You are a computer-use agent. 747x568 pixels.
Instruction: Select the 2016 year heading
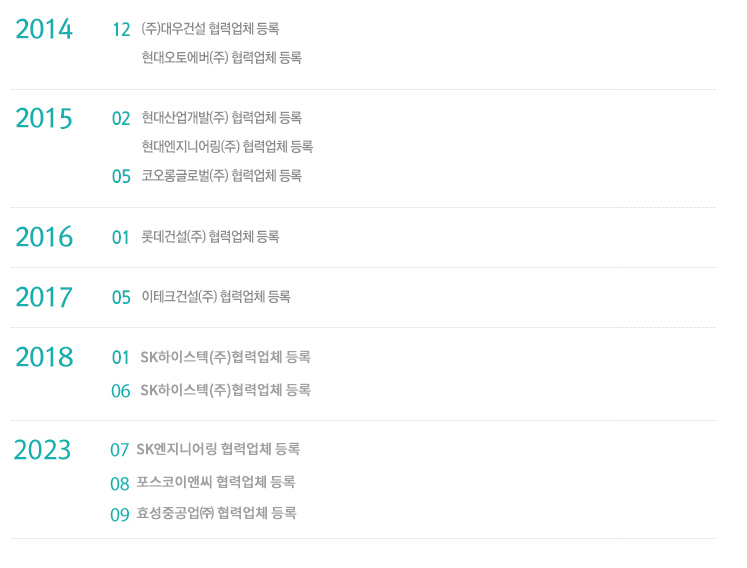point(44,237)
